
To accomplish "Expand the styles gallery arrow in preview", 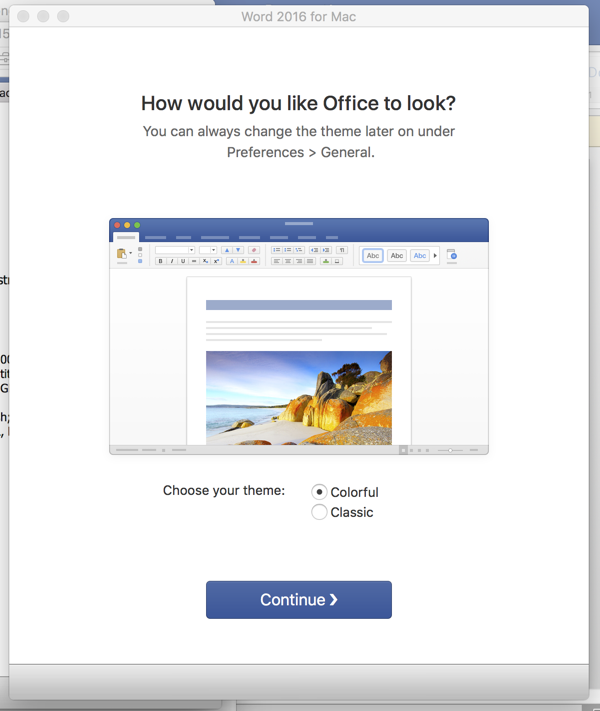I will [435, 256].
